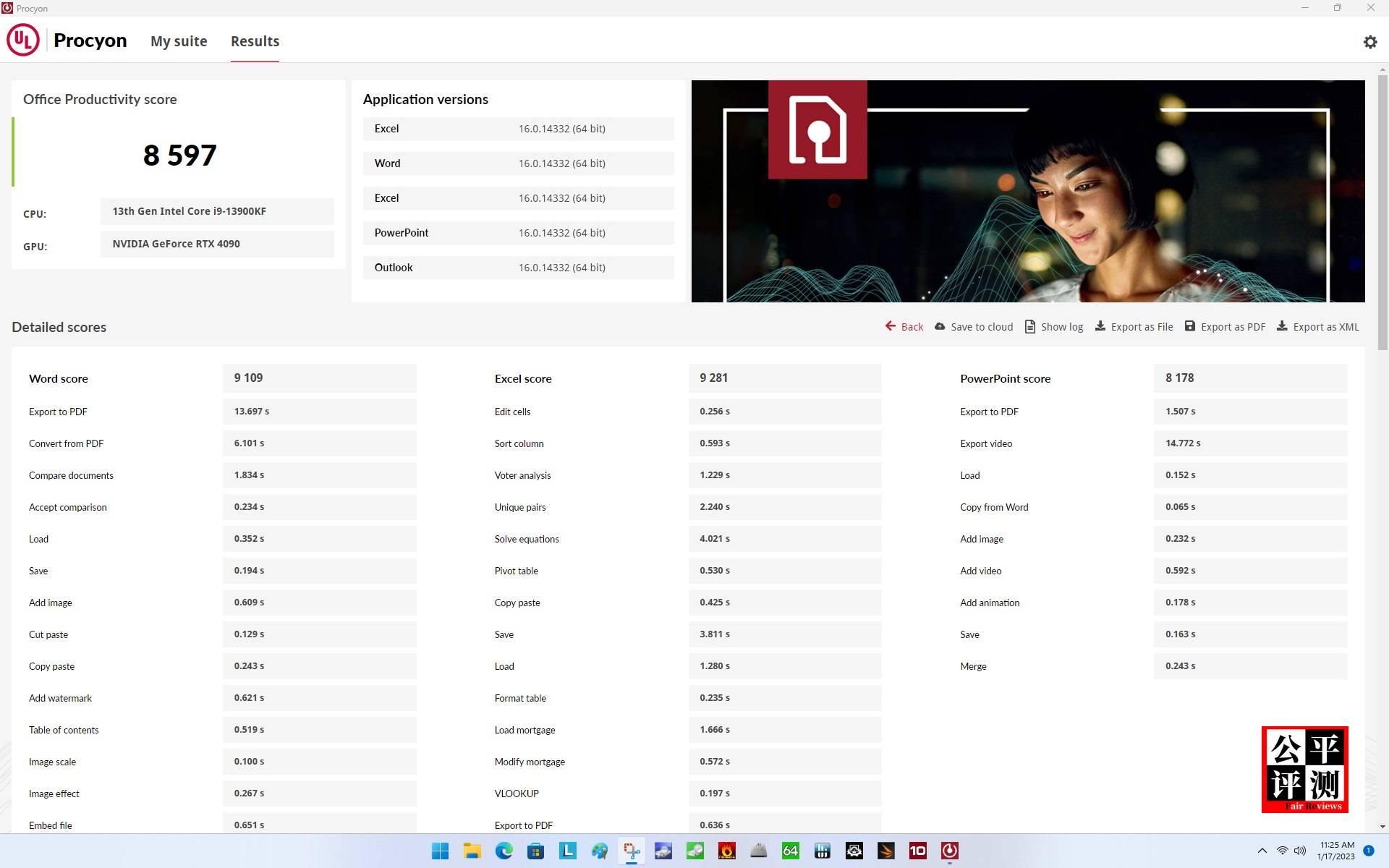The width and height of the screenshot is (1389, 868).
Task: Click the Save to cloud label
Action: coord(981,327)
